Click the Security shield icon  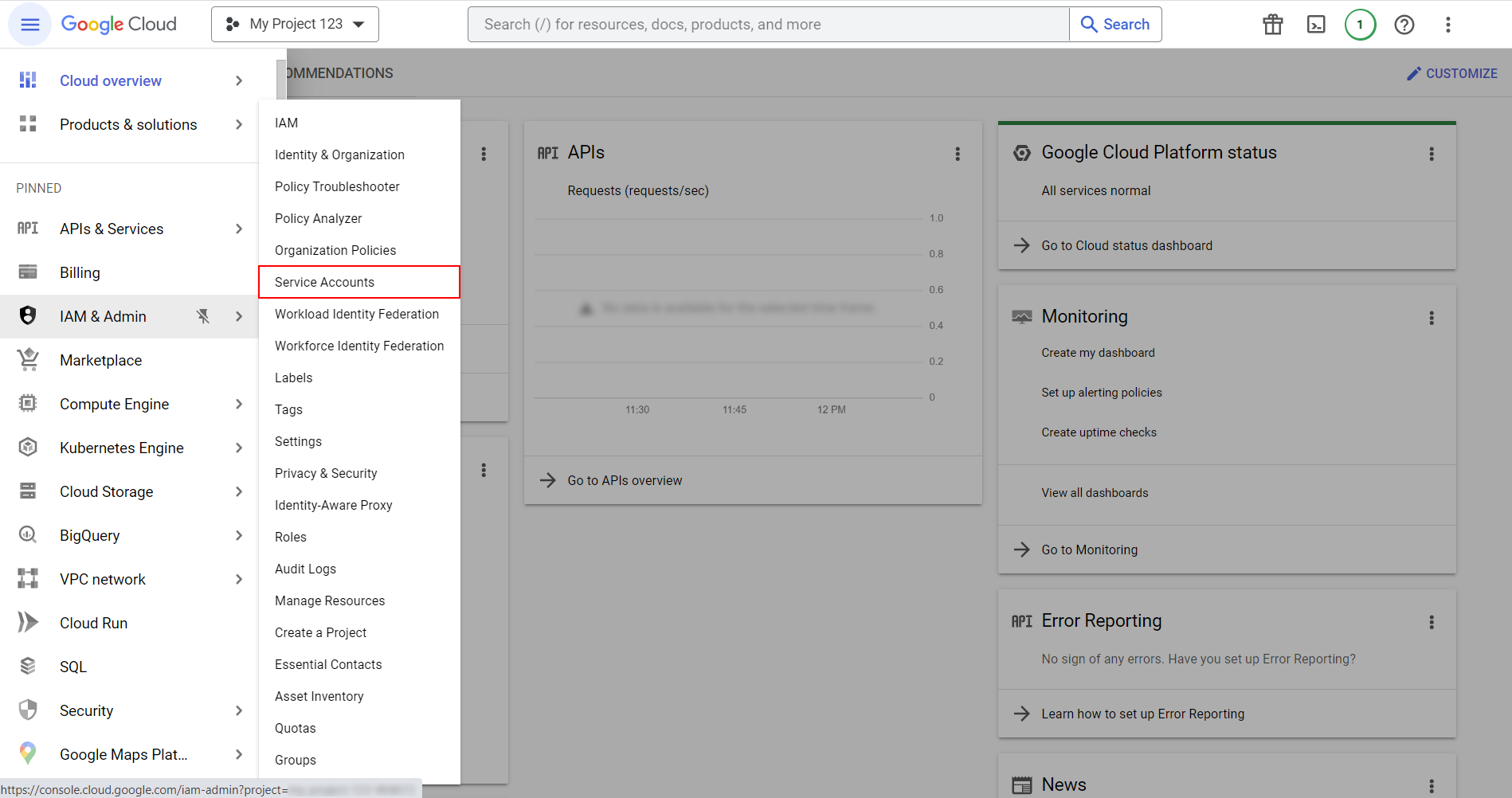point(28,710)
